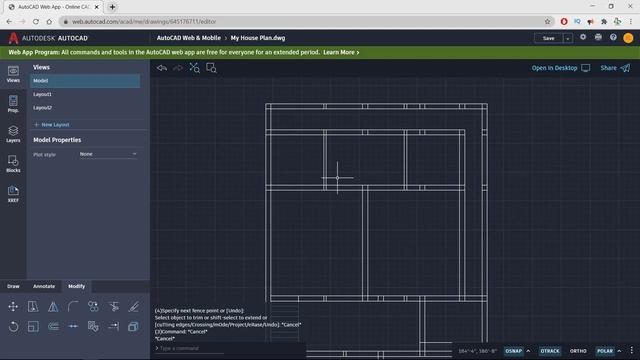Click the Autodesk AutoCAD logo
This screenshot has width=640, height=360.
[48, 38]
